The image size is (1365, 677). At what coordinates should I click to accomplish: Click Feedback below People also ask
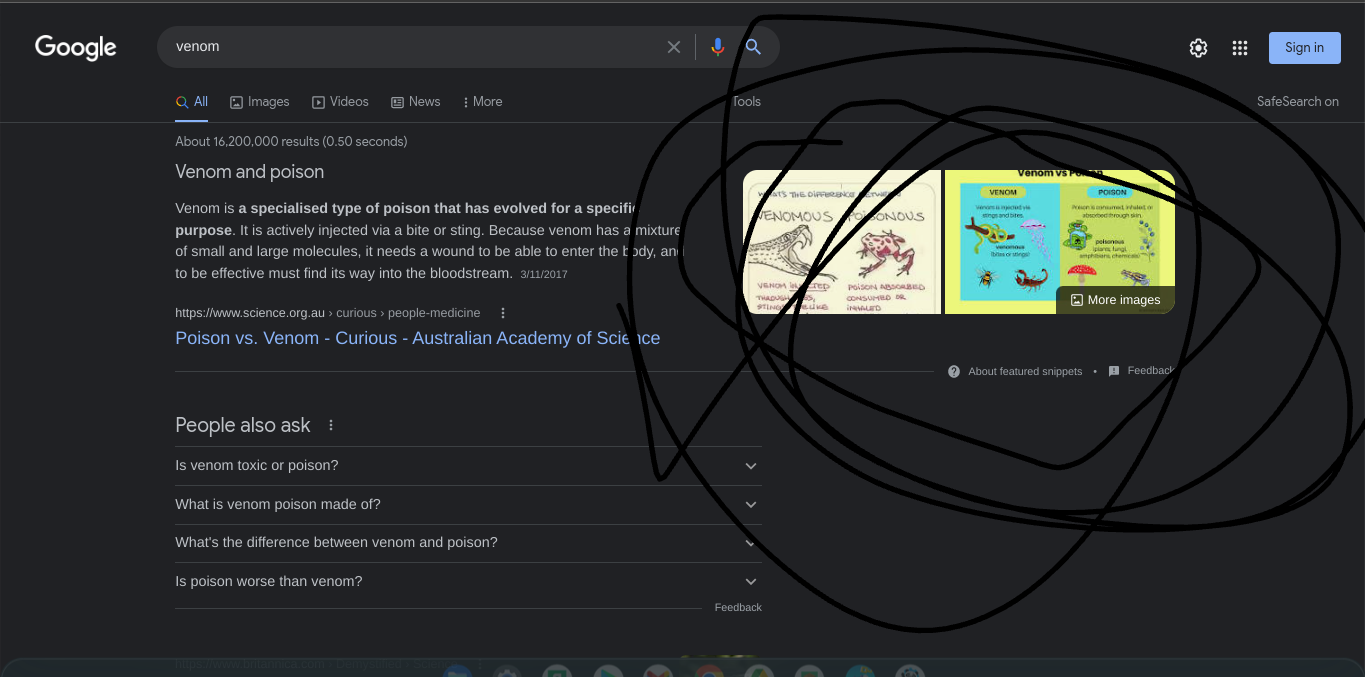pos(738,608)
